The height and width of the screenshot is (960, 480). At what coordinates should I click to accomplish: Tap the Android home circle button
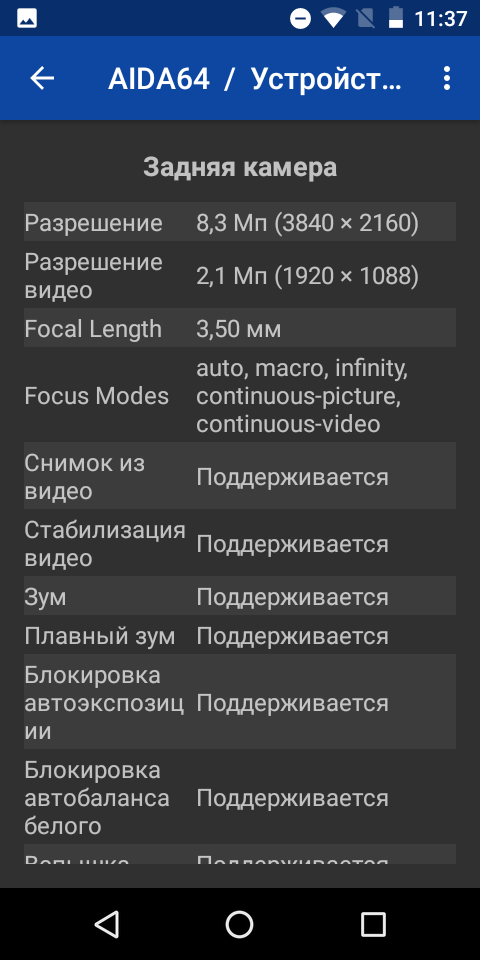pyautogui.click(x=239, y=923)
